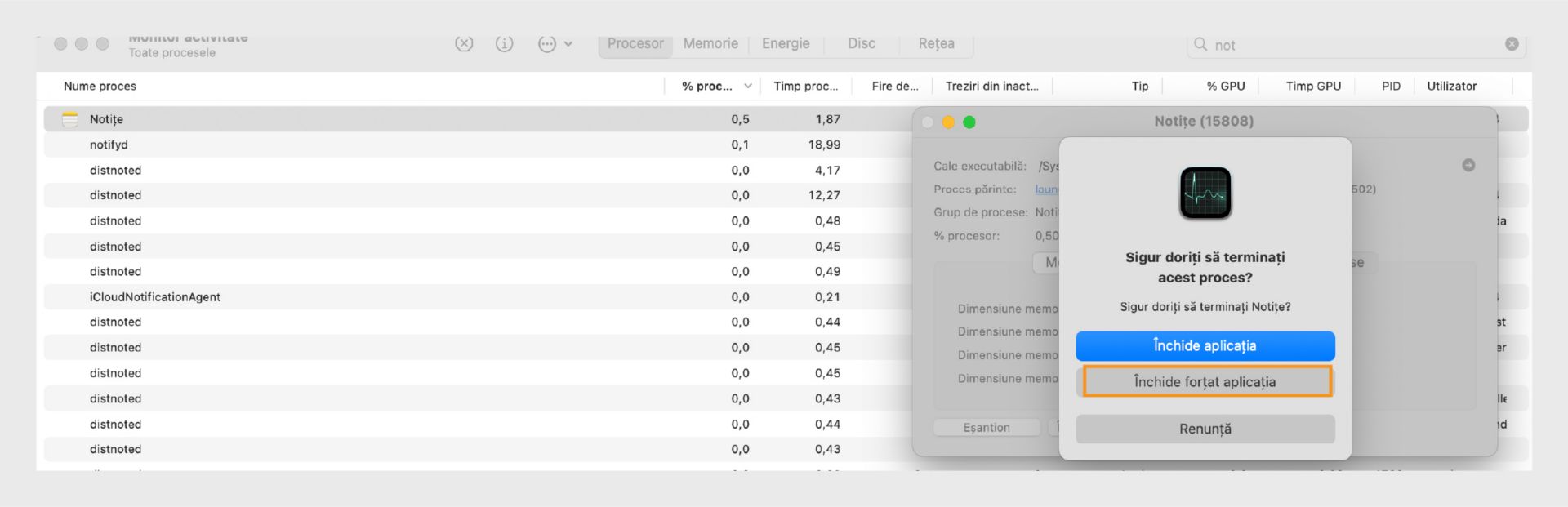1568x507 pixels.
Task: Switch to the Memorie tab
Action: 710,44
